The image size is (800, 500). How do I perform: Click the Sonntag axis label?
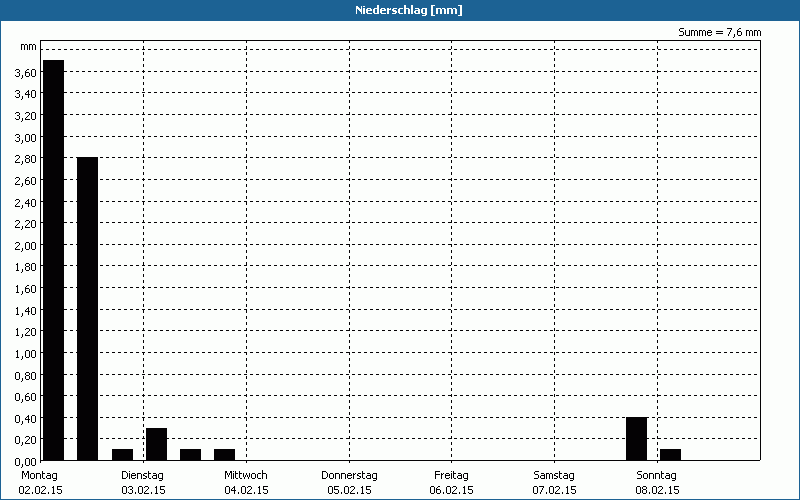point(657,475)
